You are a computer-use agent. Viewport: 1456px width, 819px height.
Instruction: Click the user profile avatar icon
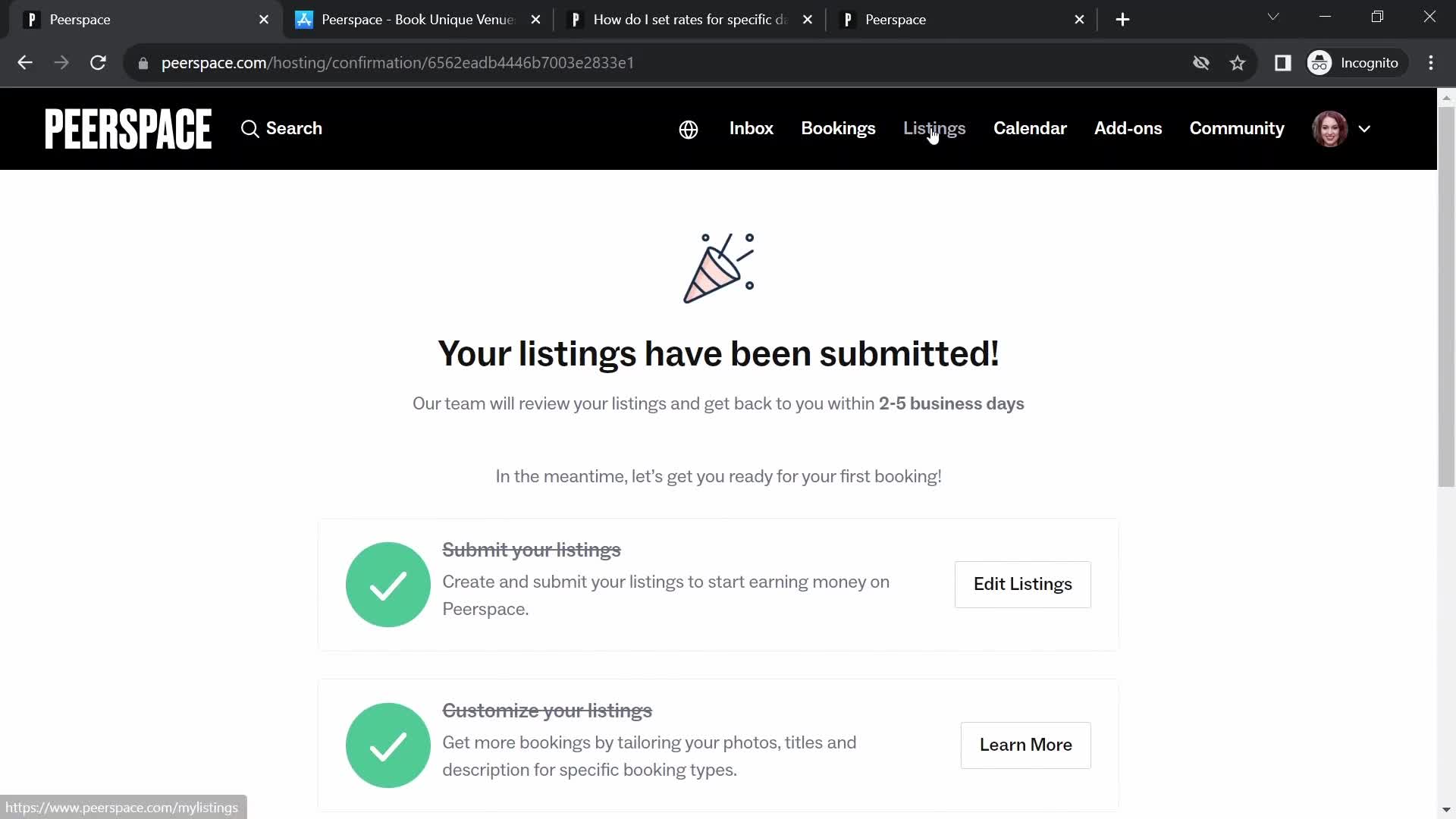coord(1331,128)
